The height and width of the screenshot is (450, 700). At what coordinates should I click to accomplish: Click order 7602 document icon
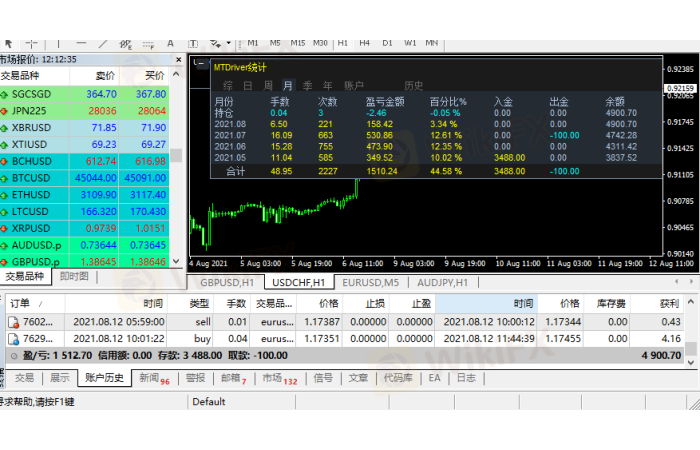[13, 322]
